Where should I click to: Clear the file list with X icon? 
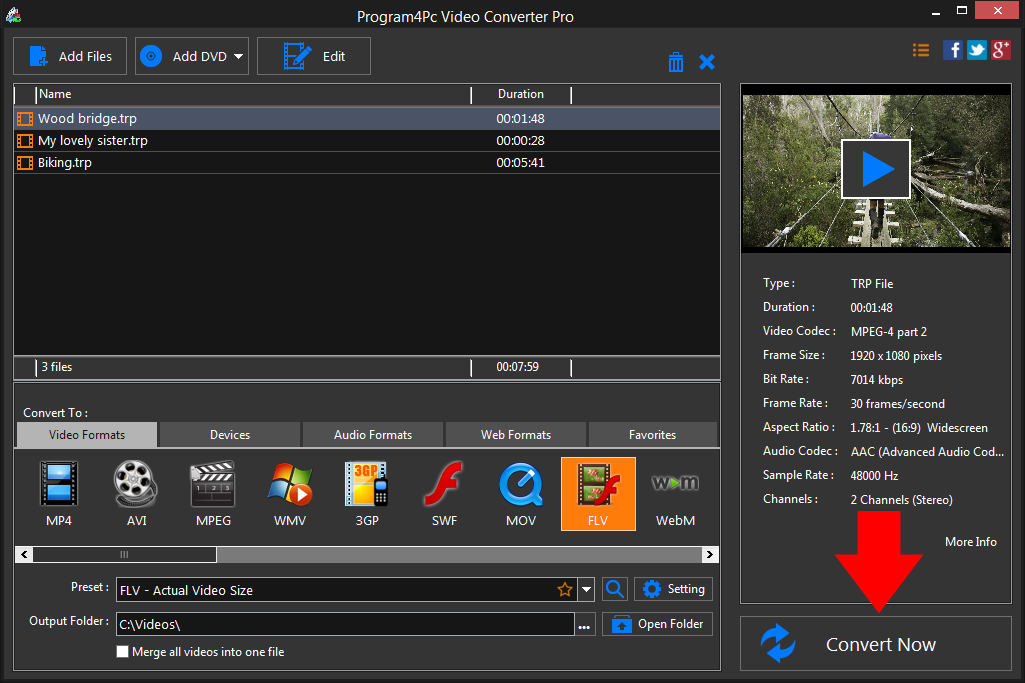point(707,61)
